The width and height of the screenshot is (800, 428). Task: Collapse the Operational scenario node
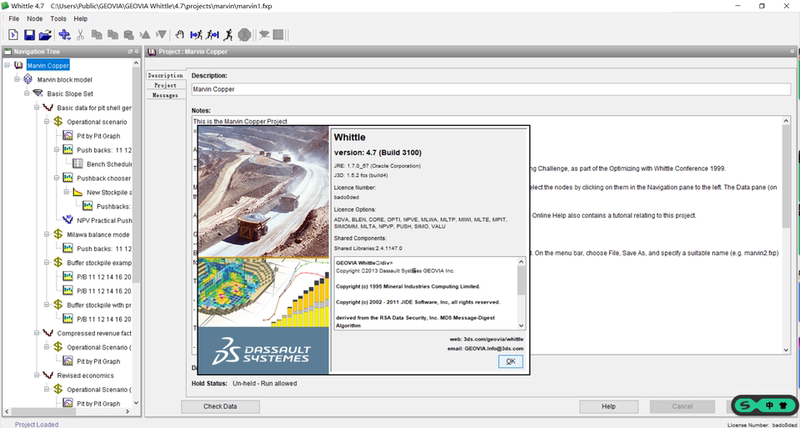pyautogui.click(x=46, y=121)
